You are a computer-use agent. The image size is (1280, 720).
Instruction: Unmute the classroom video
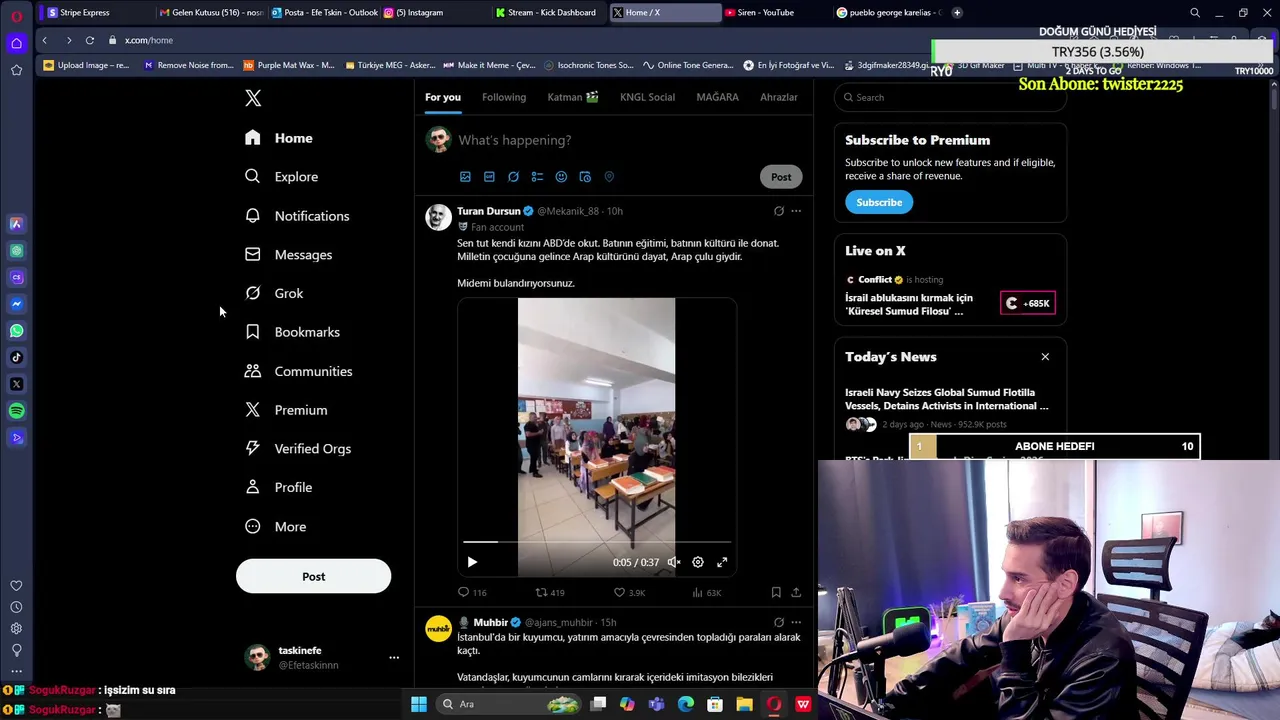click(674, 562)
